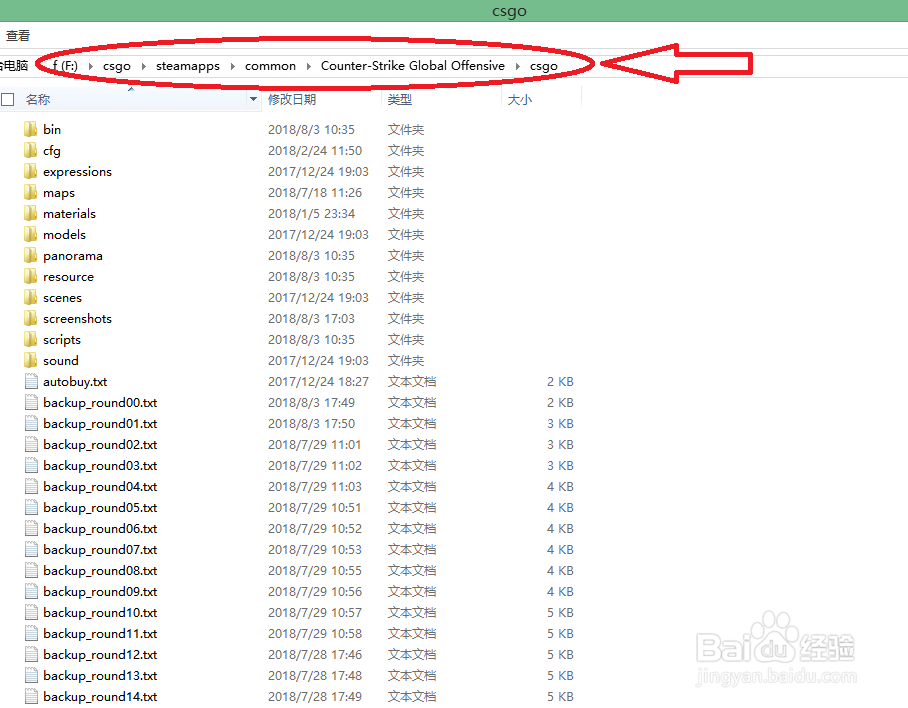
Task: Click the backup_round05.txt file icon
Action: pos(32,507)
